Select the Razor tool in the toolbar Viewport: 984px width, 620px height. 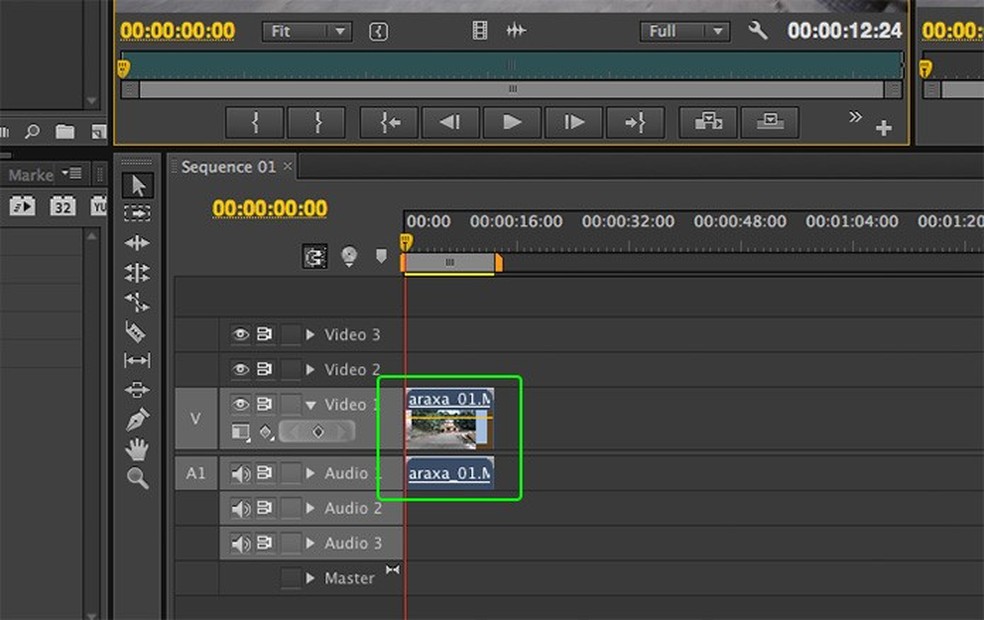[x=136, y=331]
